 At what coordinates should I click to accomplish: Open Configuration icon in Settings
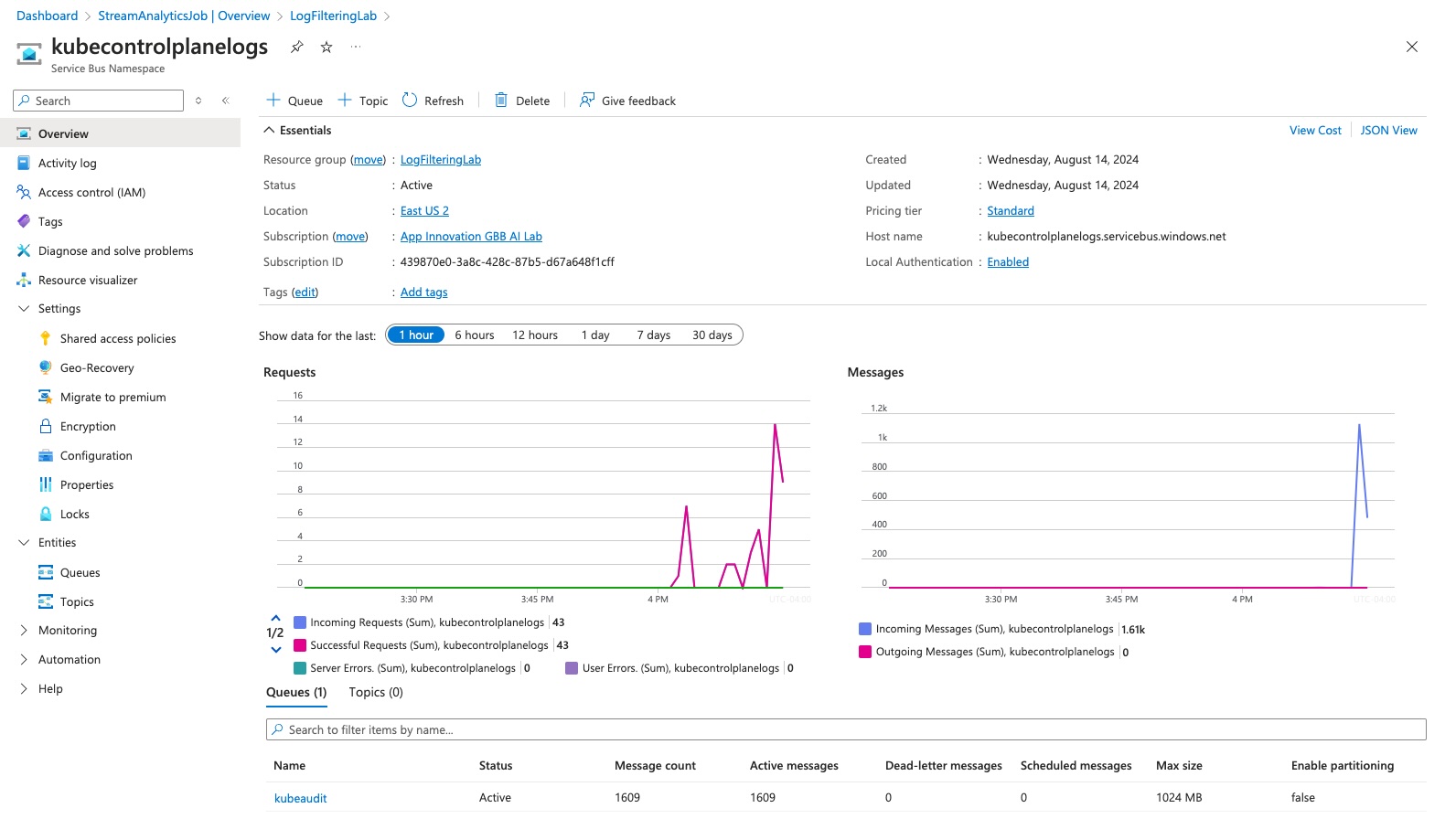tap(46, 455)
